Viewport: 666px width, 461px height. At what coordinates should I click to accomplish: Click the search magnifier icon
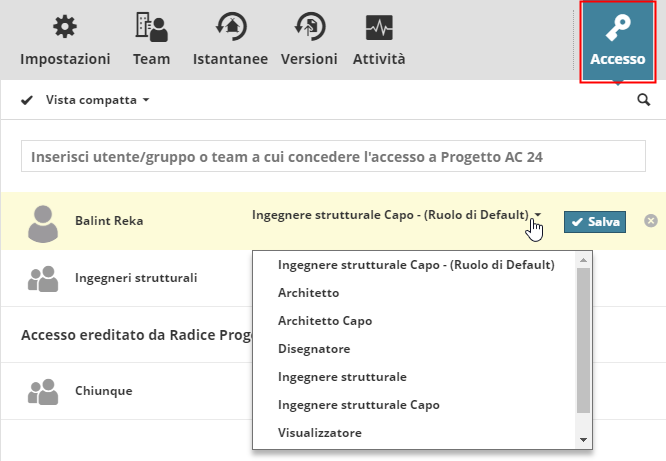(643, 100)
